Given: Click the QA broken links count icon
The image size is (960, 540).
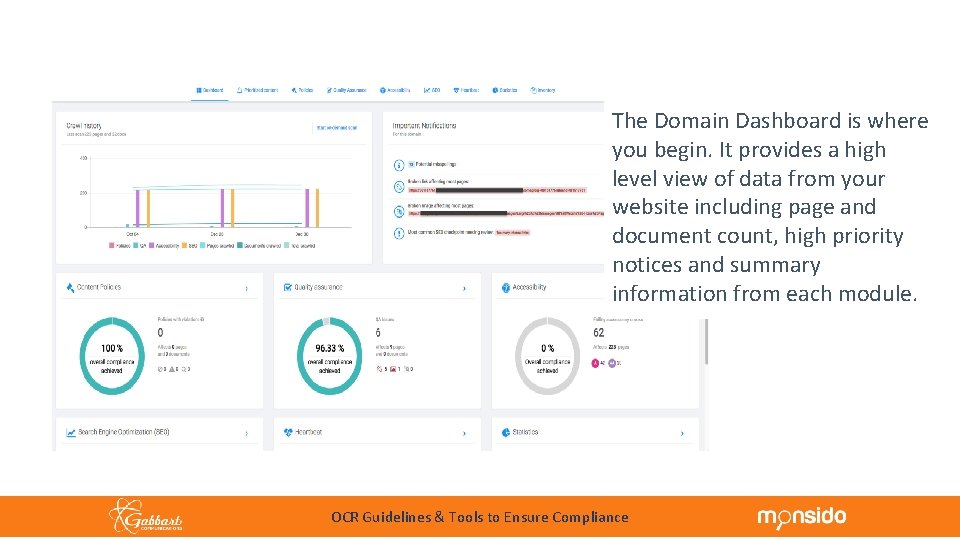Looking at the screenshot, I should click(x=379, y=369).
